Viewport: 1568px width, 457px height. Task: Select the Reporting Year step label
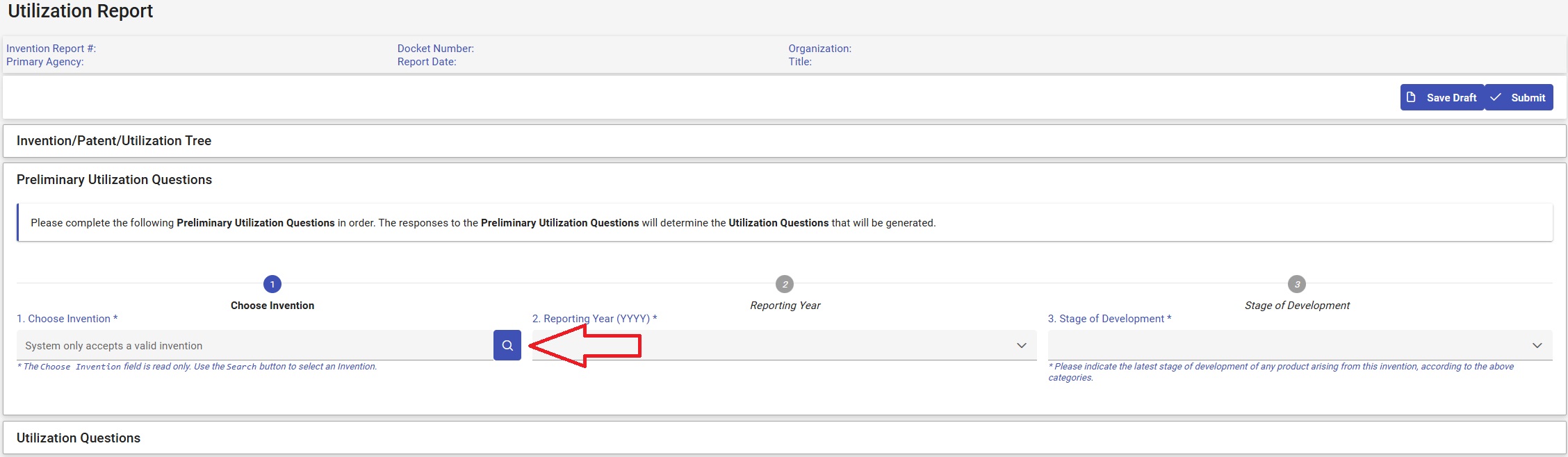point(785,306)
